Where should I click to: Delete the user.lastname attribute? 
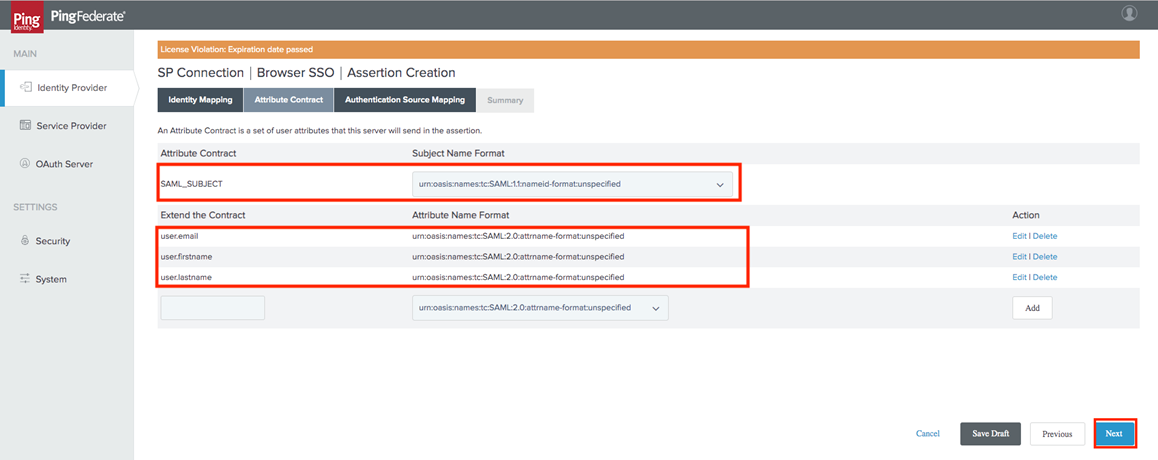point(1045,278)
